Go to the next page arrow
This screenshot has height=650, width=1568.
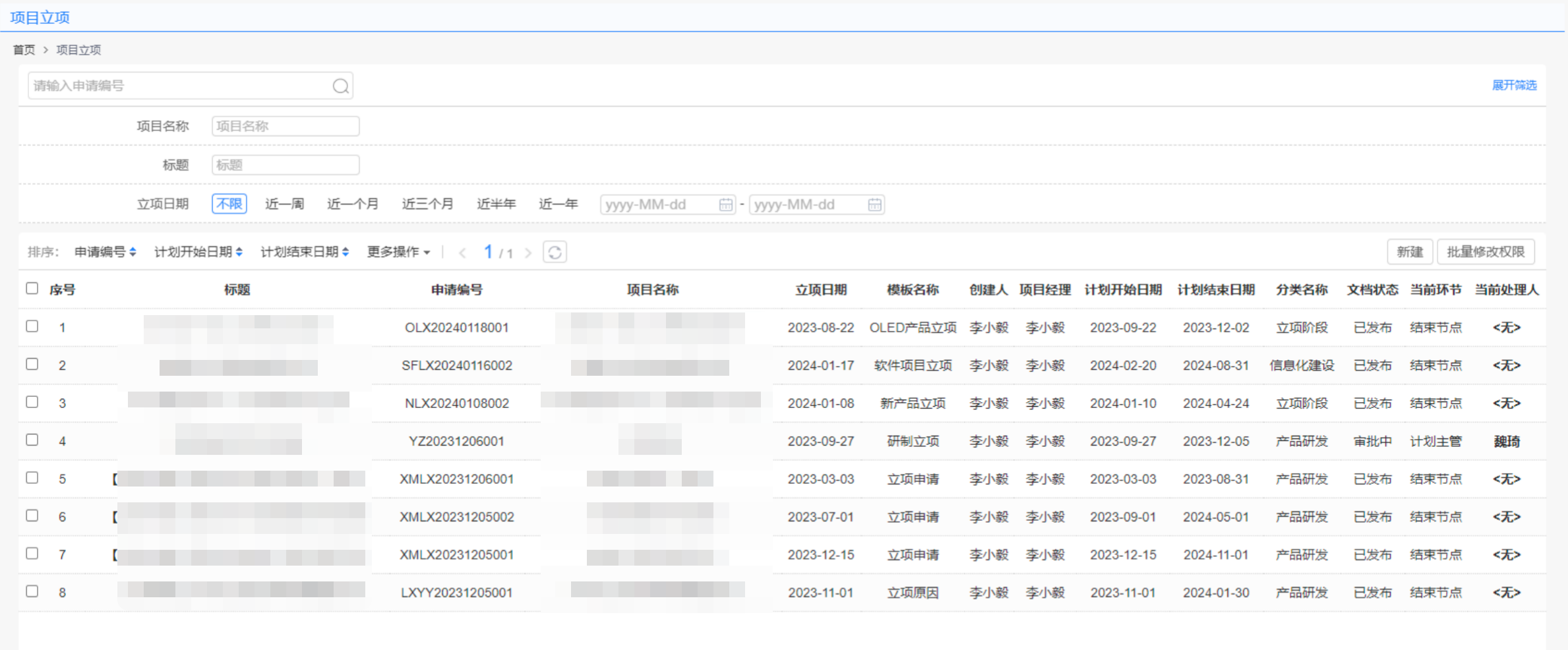point(528,253)
